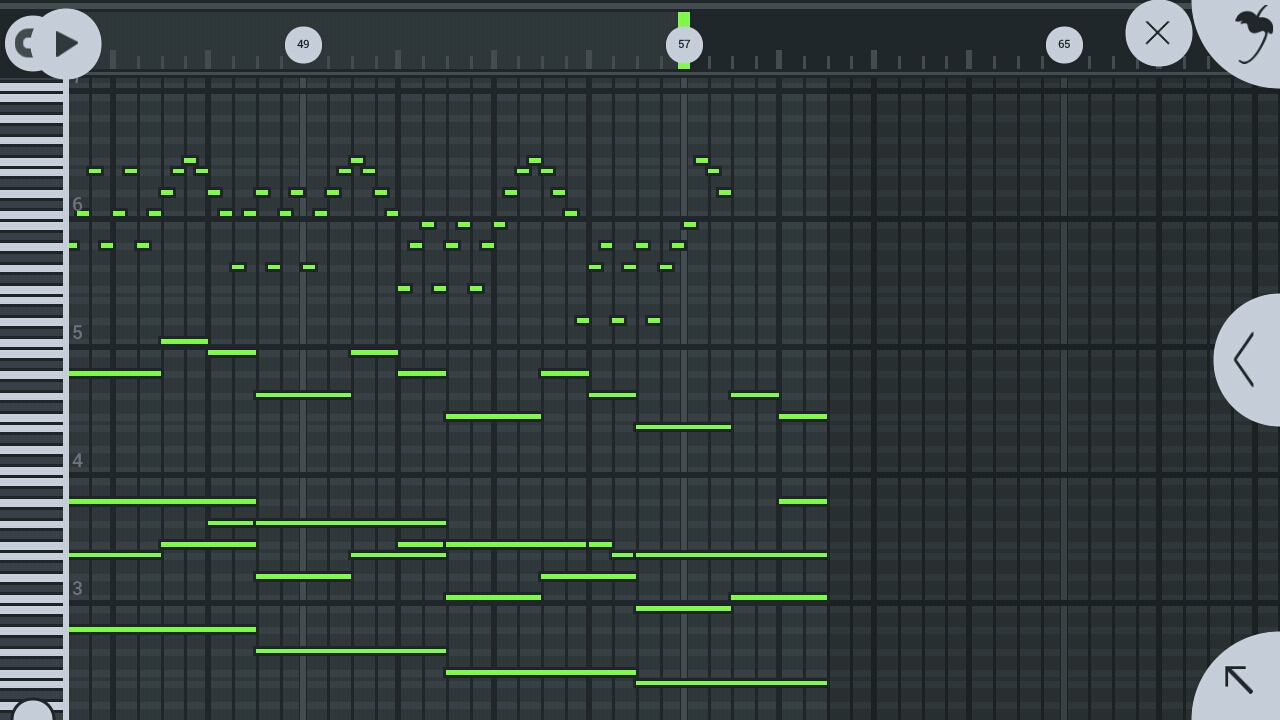Expand the side panel using the left chevron
Image resolution: width=1280 pixels, height=720 pixels.
1245,360
